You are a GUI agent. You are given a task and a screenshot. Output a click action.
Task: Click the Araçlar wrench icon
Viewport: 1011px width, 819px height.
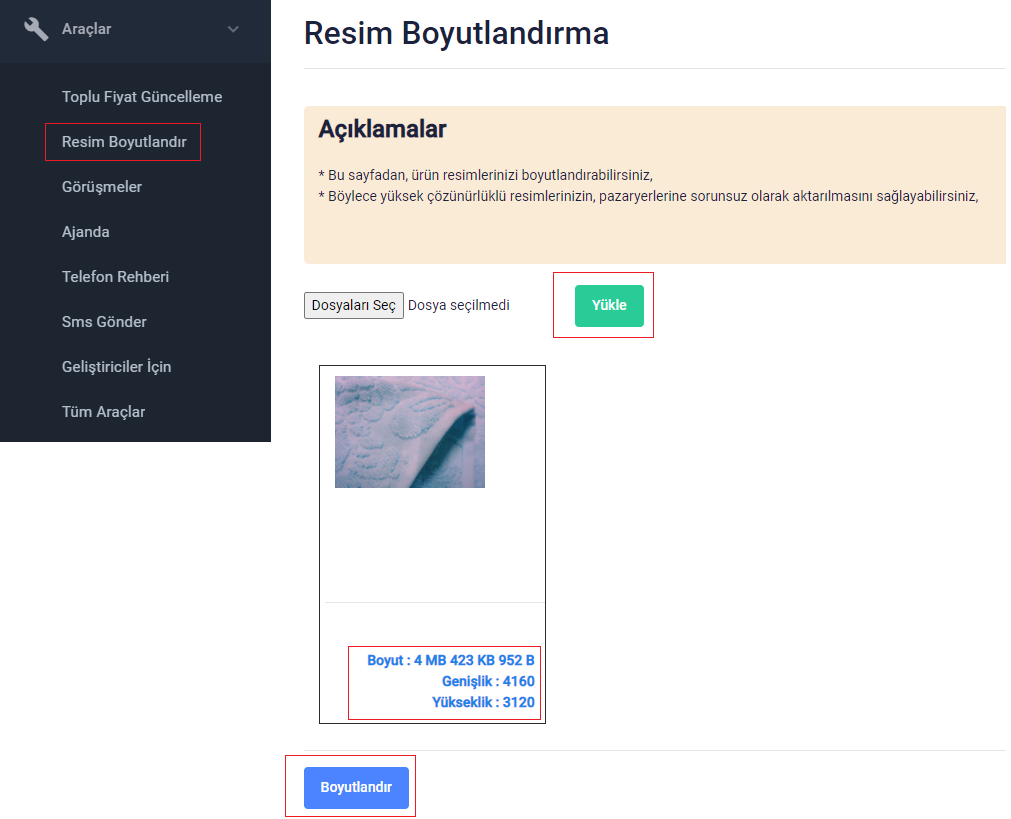36,29
